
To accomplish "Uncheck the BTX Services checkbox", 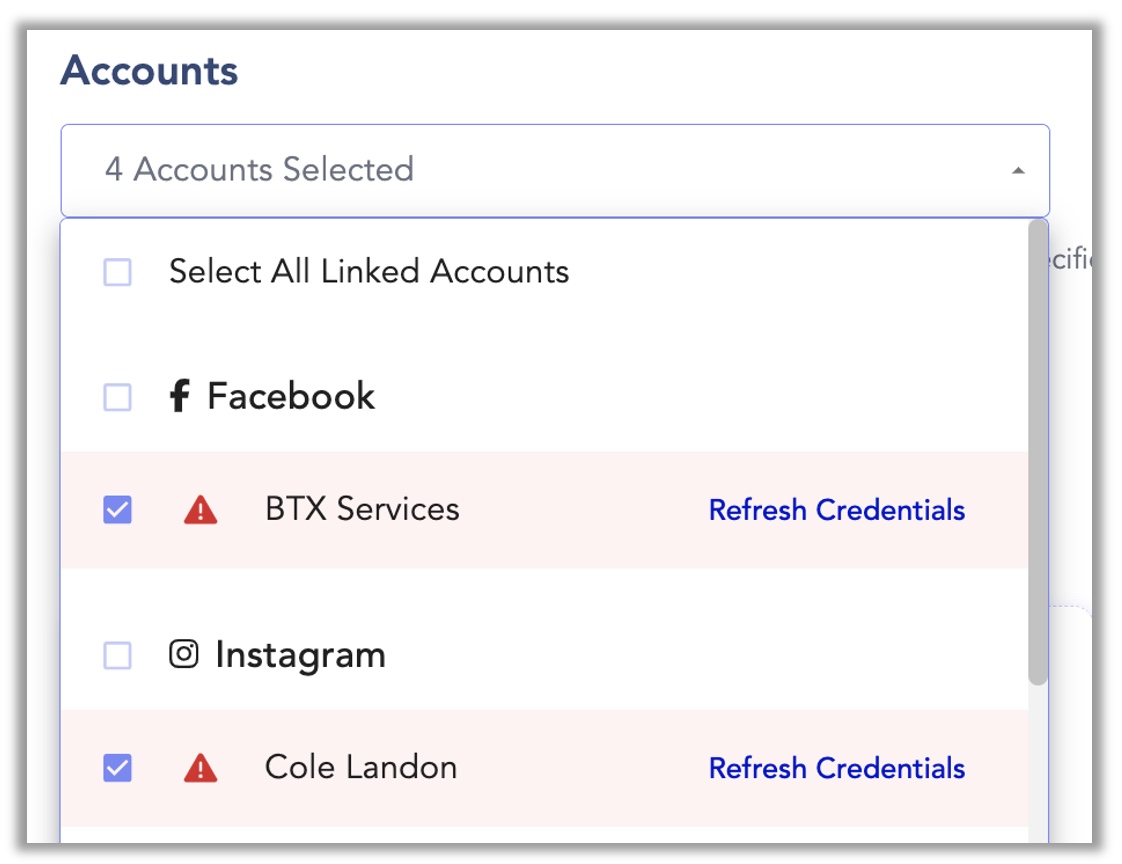I will tap(117, 510).
